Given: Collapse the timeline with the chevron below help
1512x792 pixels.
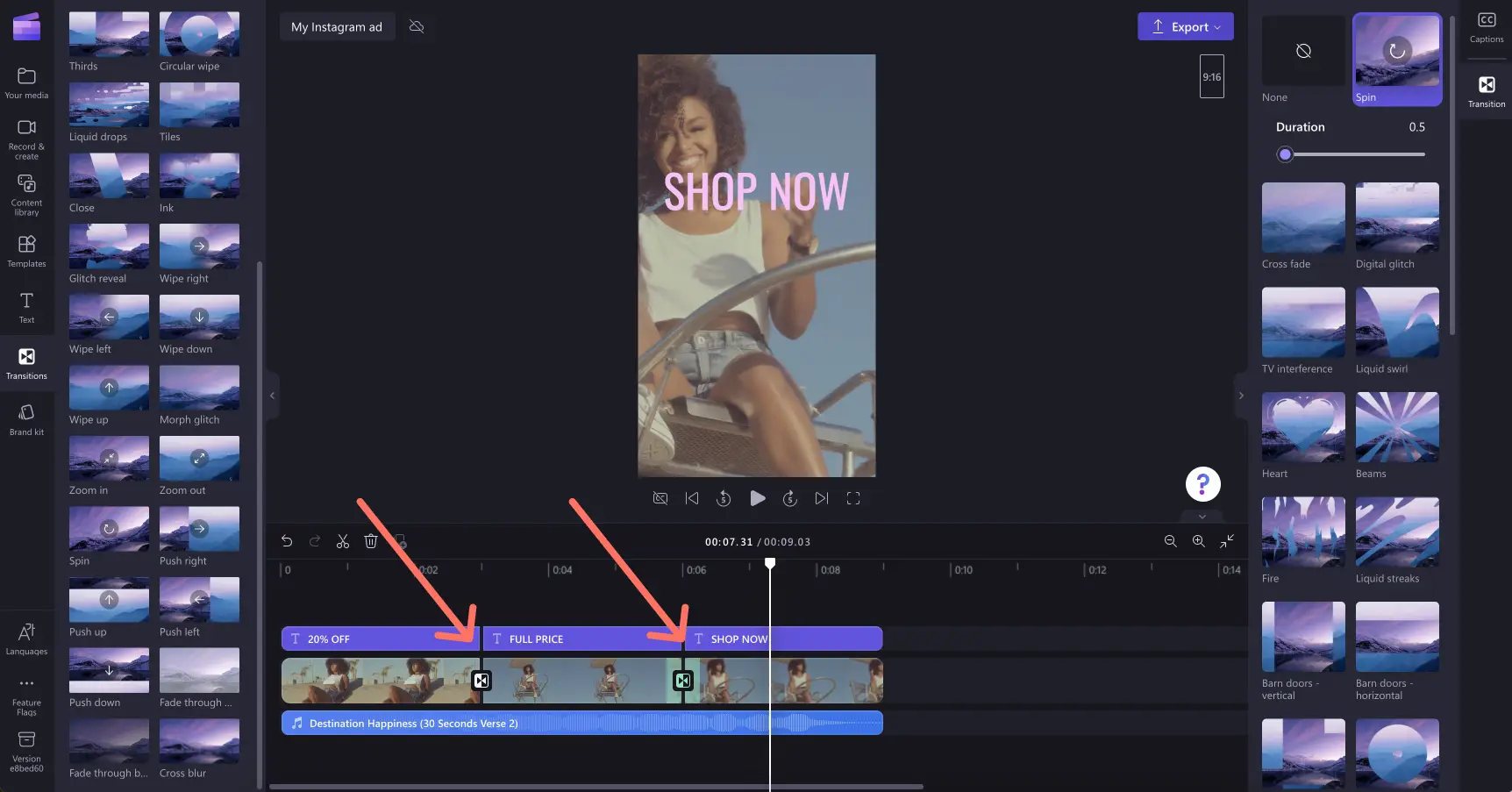Looking at the screenshot, I should point(1202,517).
